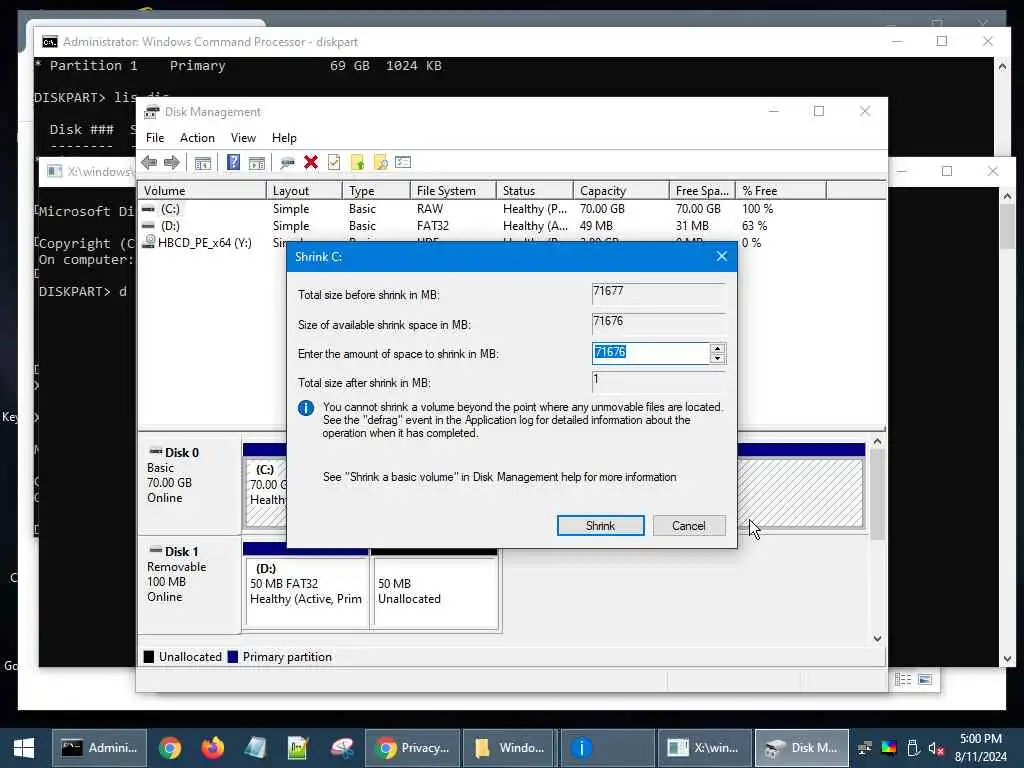
Task: Click the Total size before shrink value 71677
Action: point(658,293)
